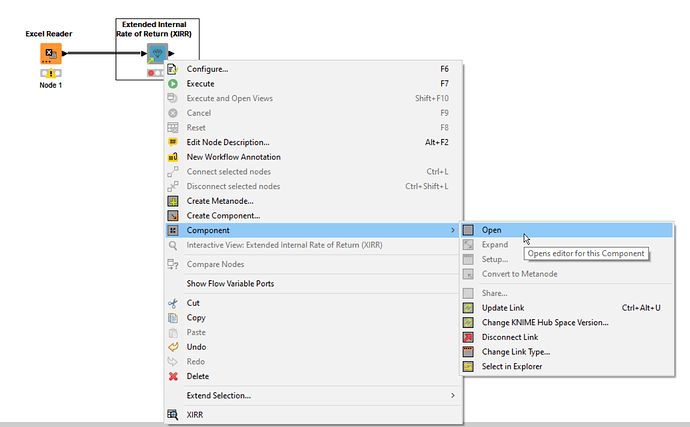The height and width of the screenshot is (427, 690).
Task: Click the Node 1 caption text
Action: 51,85
